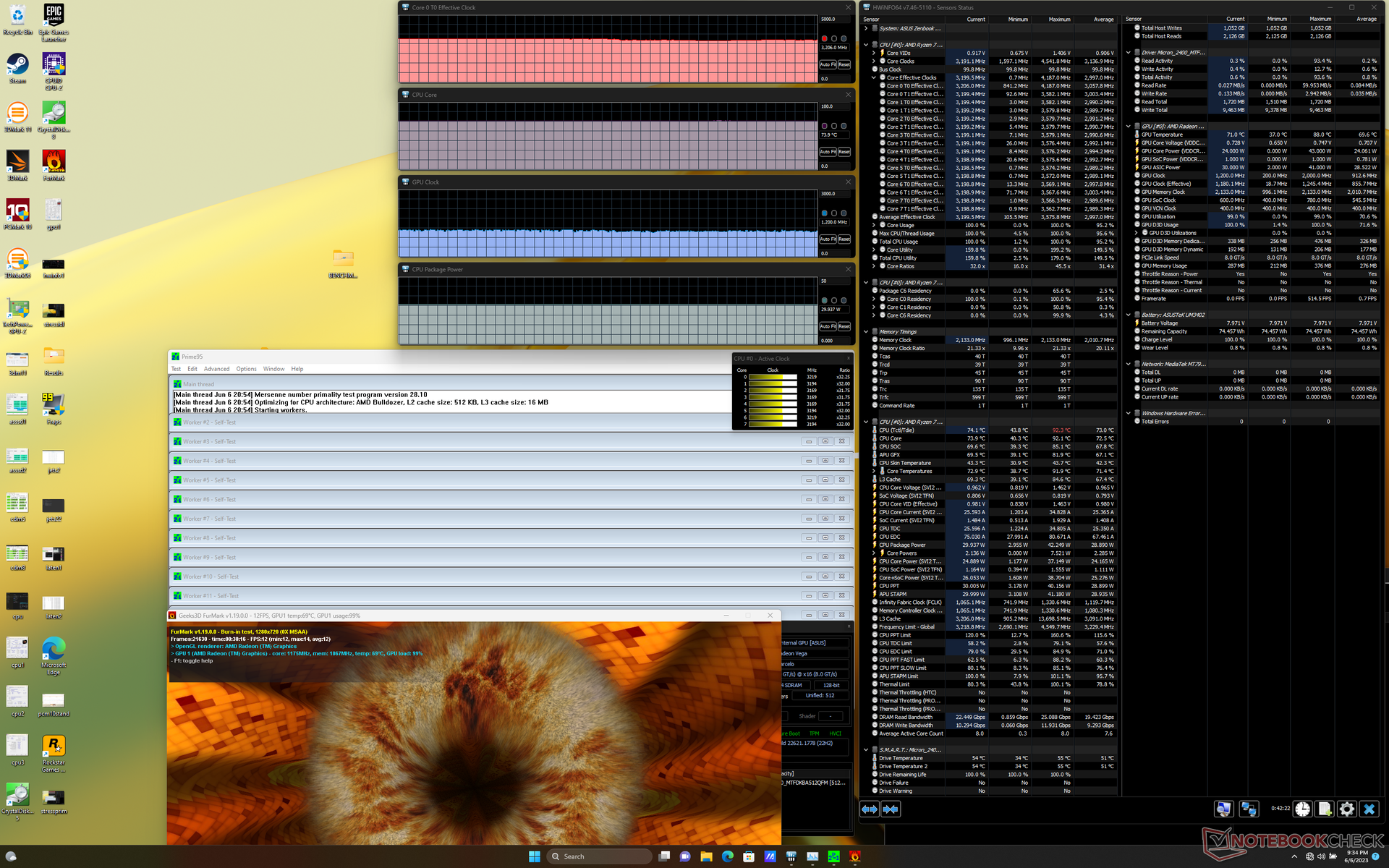The width and height of the screenshot is (1389, 868).
Task: Click HWiNFO shrink columns arrows icon
Action: click(x=891, y=809)
